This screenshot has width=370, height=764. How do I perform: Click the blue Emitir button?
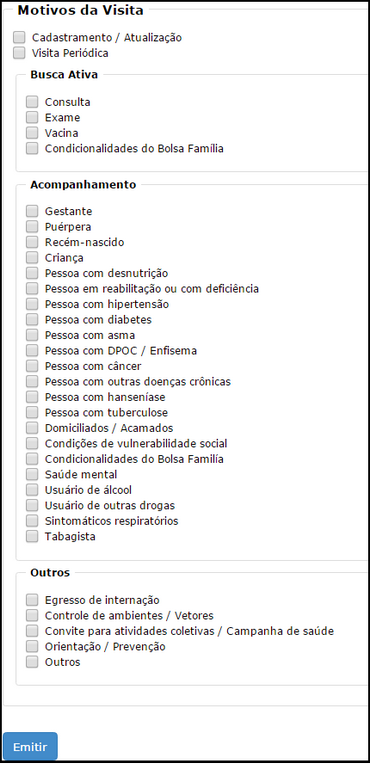[30, 746]
